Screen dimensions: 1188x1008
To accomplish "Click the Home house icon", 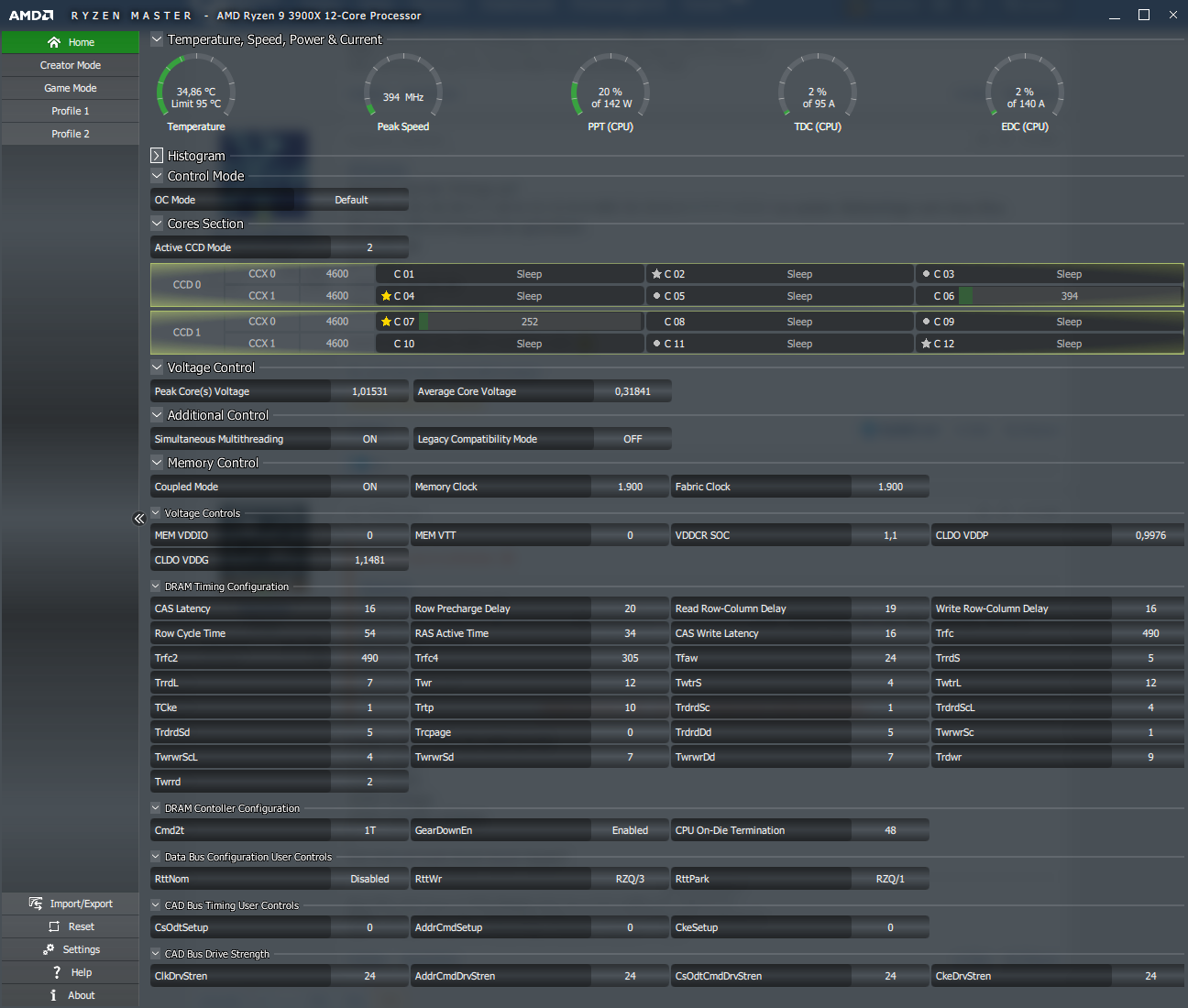I will pyautogui.click(x=54, y=42).
